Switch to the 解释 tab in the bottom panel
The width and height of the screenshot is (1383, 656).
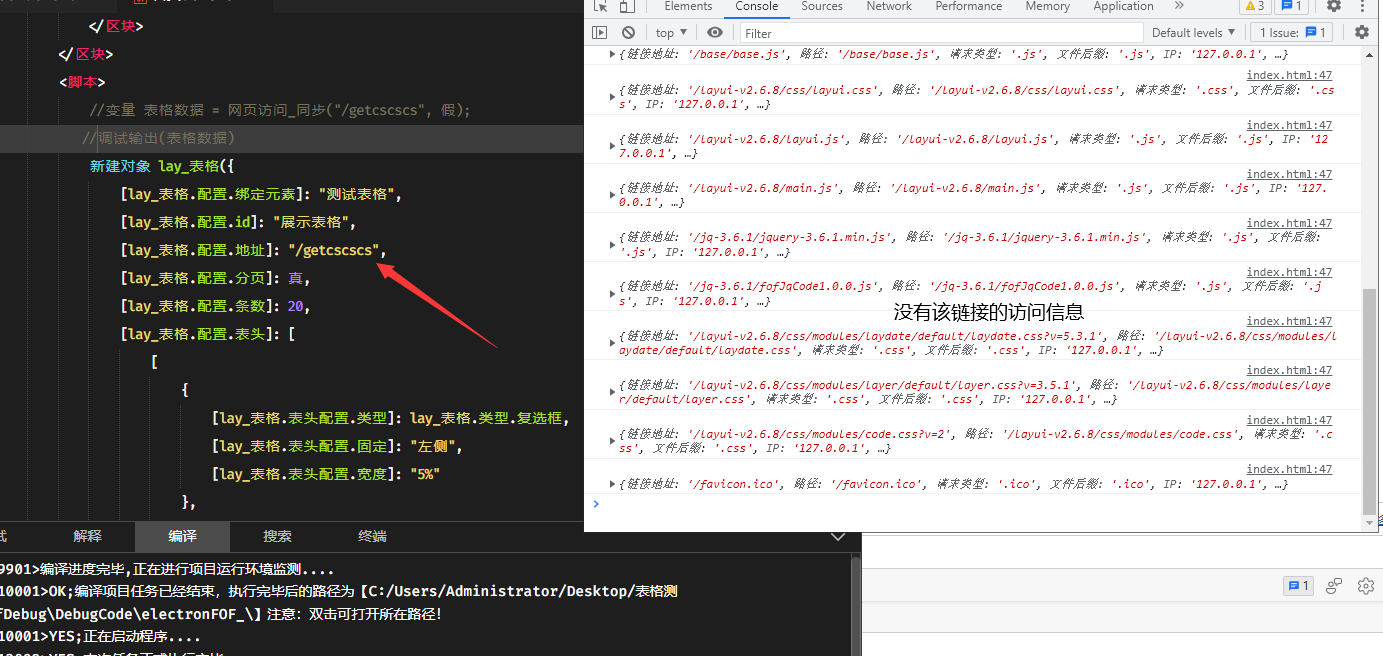88,536
